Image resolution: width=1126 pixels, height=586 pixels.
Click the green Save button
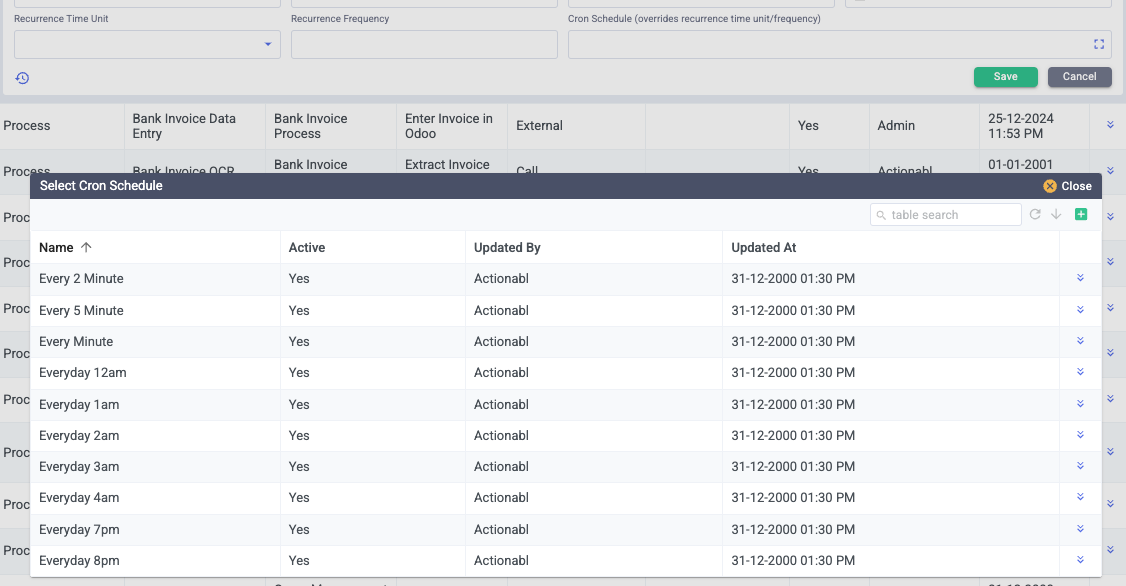click(x=1005, y=77)
